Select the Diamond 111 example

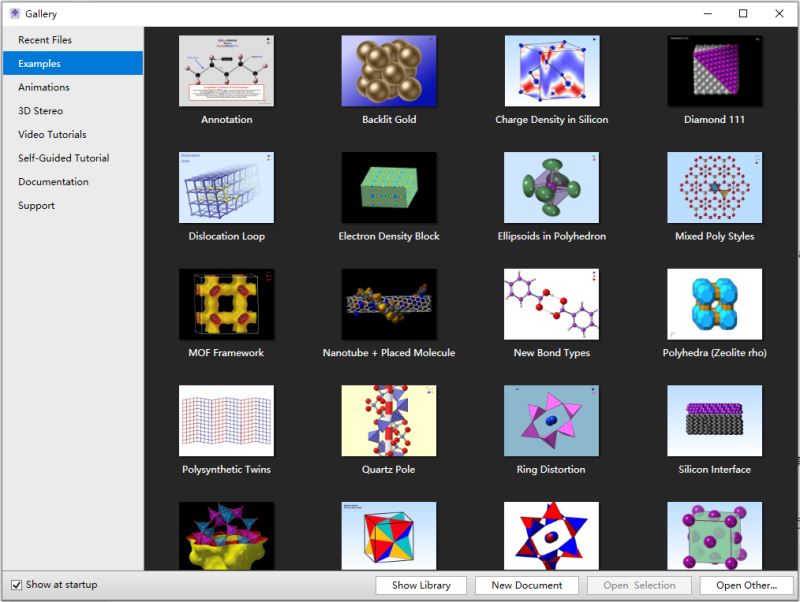(713, 68)
